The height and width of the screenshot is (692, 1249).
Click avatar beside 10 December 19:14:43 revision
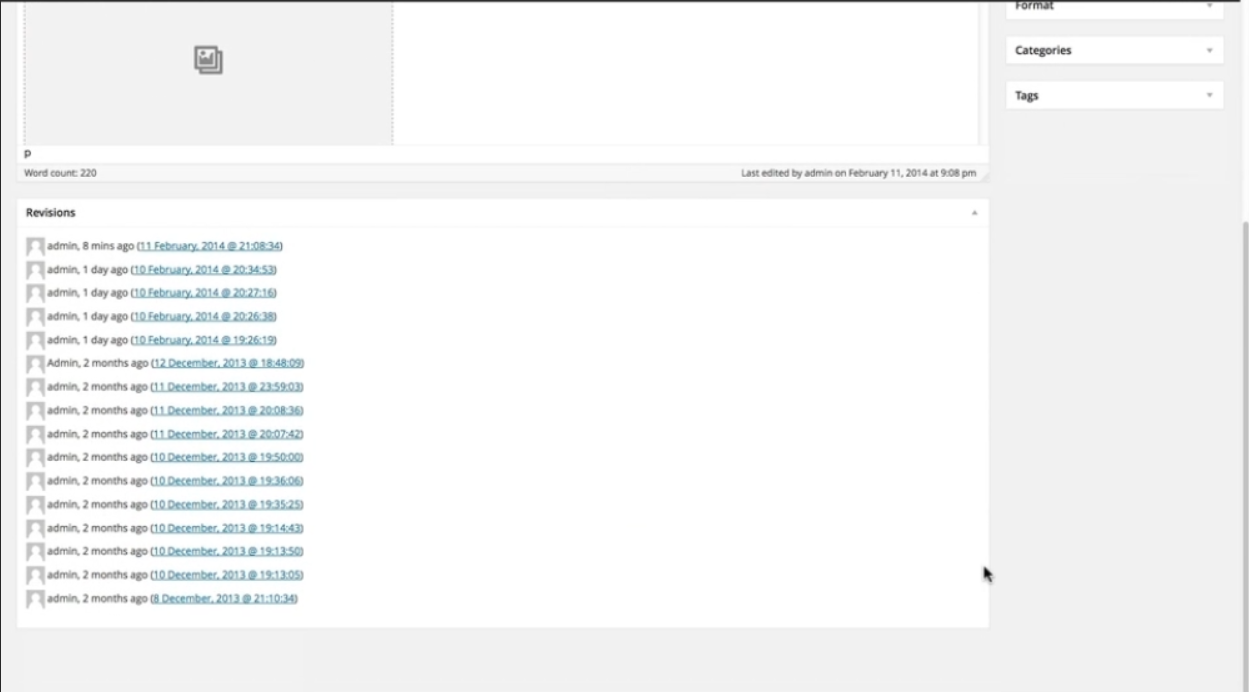coord(36,528)
